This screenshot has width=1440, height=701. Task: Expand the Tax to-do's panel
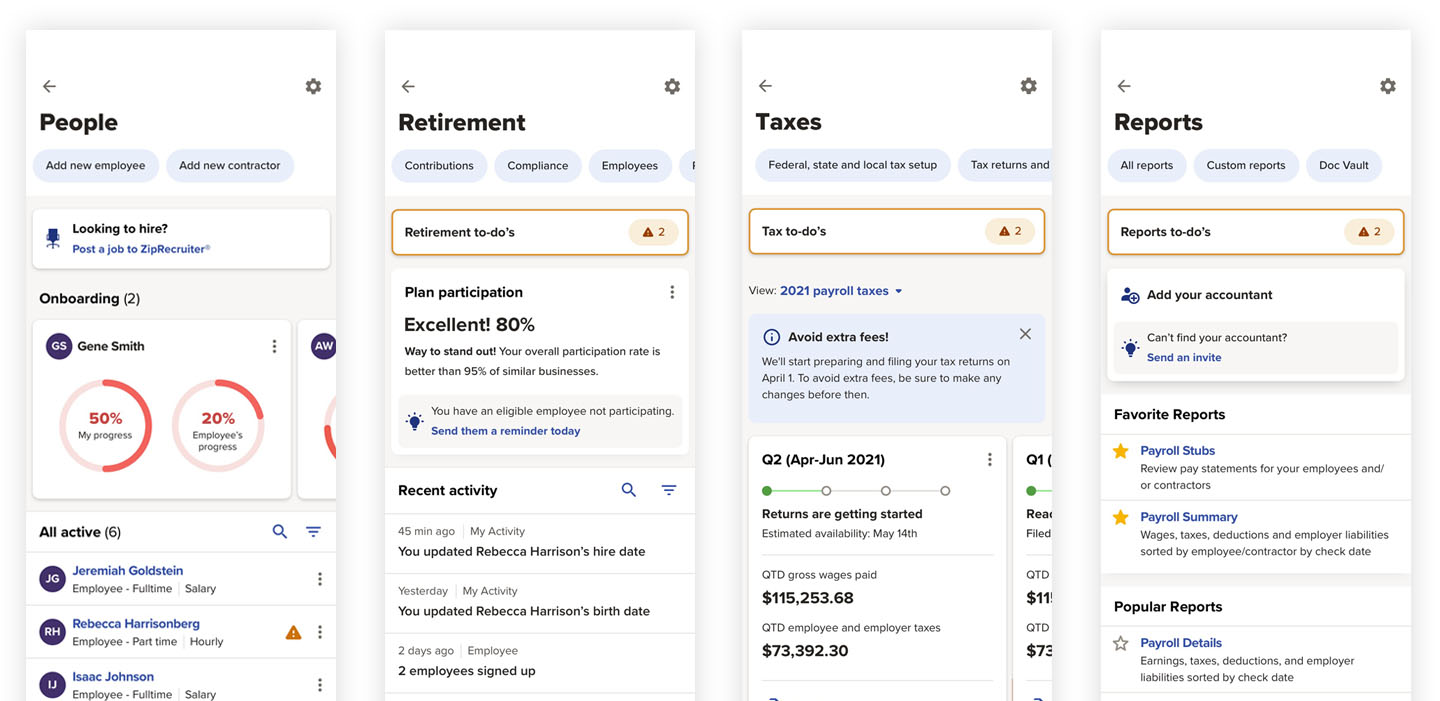click(897, 231)
